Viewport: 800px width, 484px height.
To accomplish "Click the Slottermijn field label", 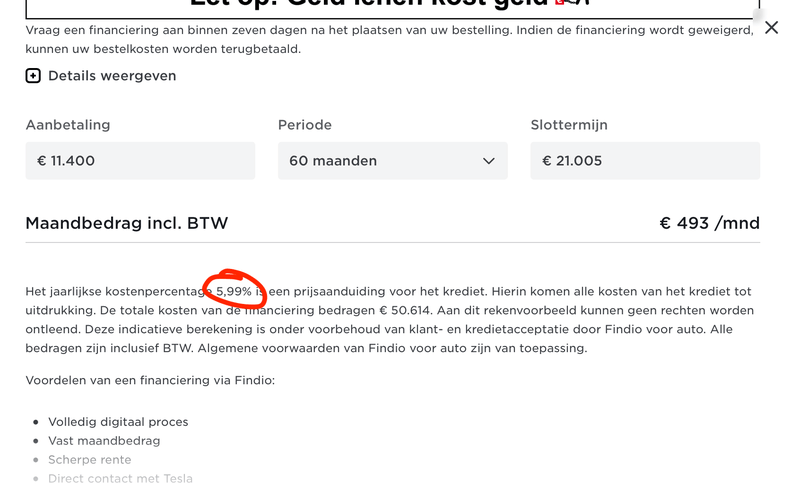I will (569, 125).
